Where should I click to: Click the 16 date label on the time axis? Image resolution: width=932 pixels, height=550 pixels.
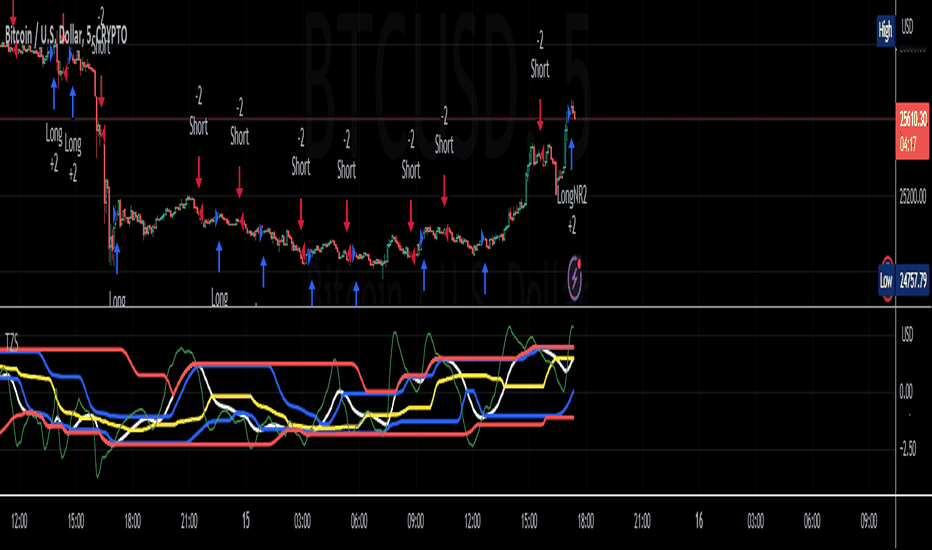[x=699, y=521]
